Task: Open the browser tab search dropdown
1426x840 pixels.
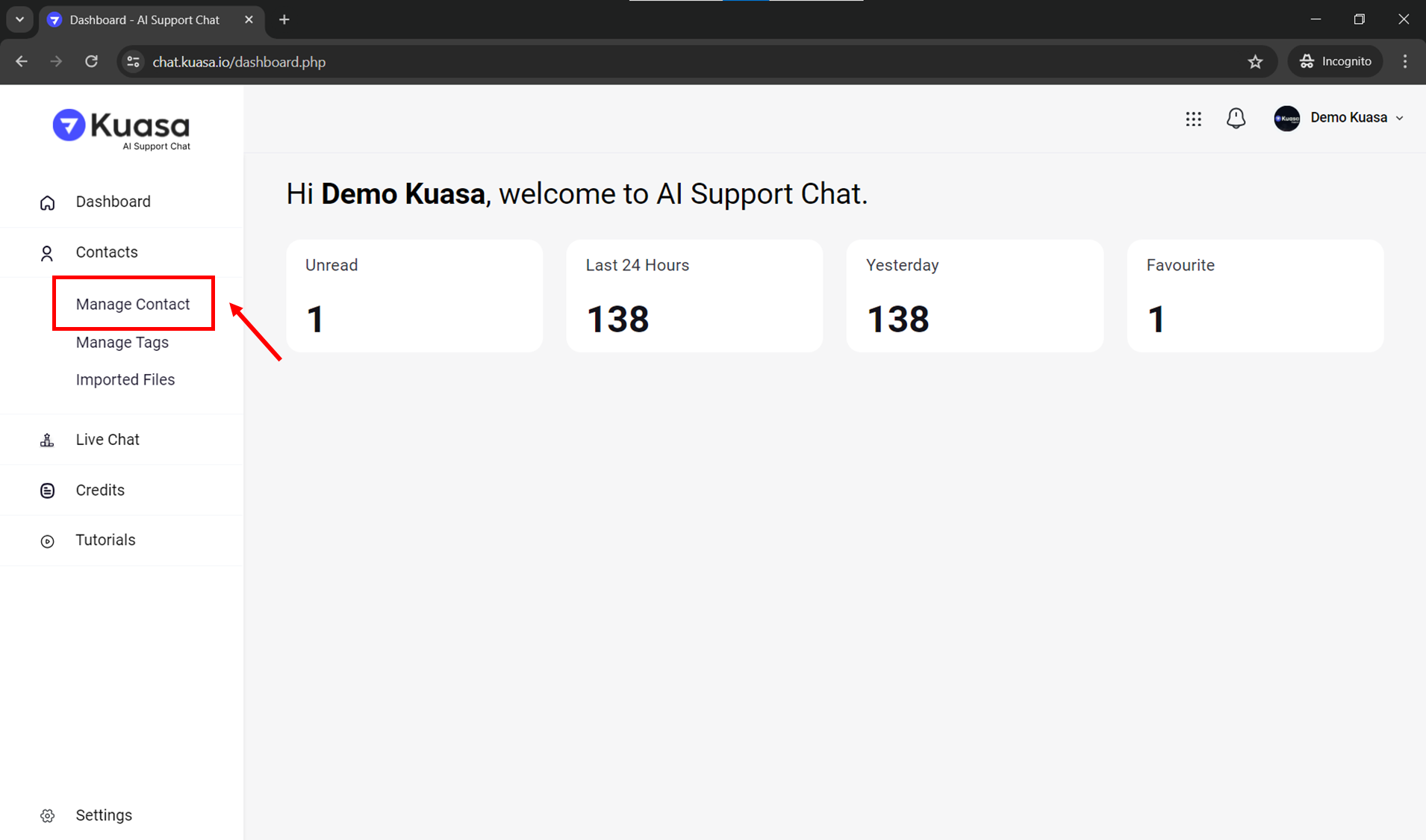Action: 20,19
